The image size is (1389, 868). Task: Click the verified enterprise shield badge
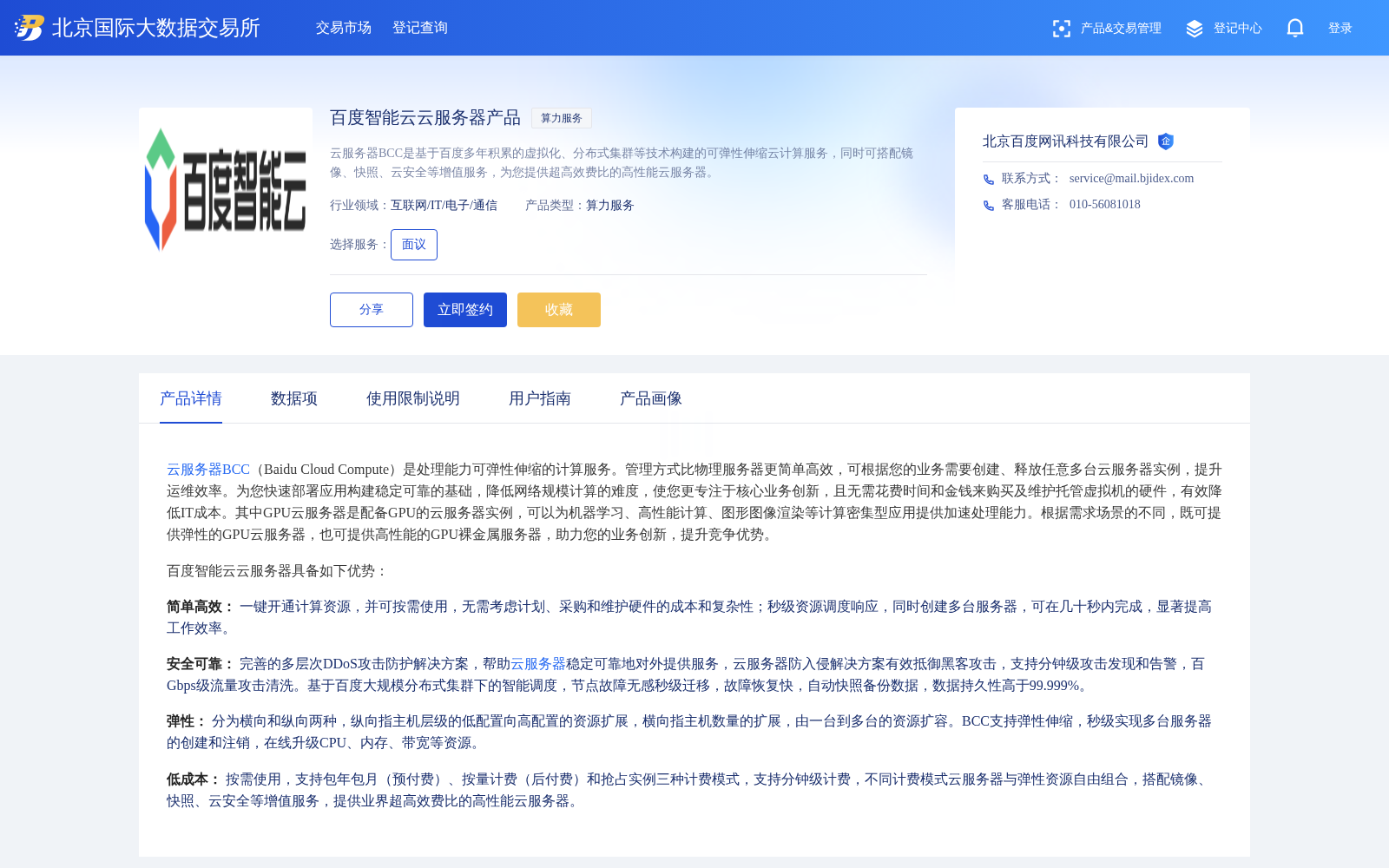pos(1166,141)
